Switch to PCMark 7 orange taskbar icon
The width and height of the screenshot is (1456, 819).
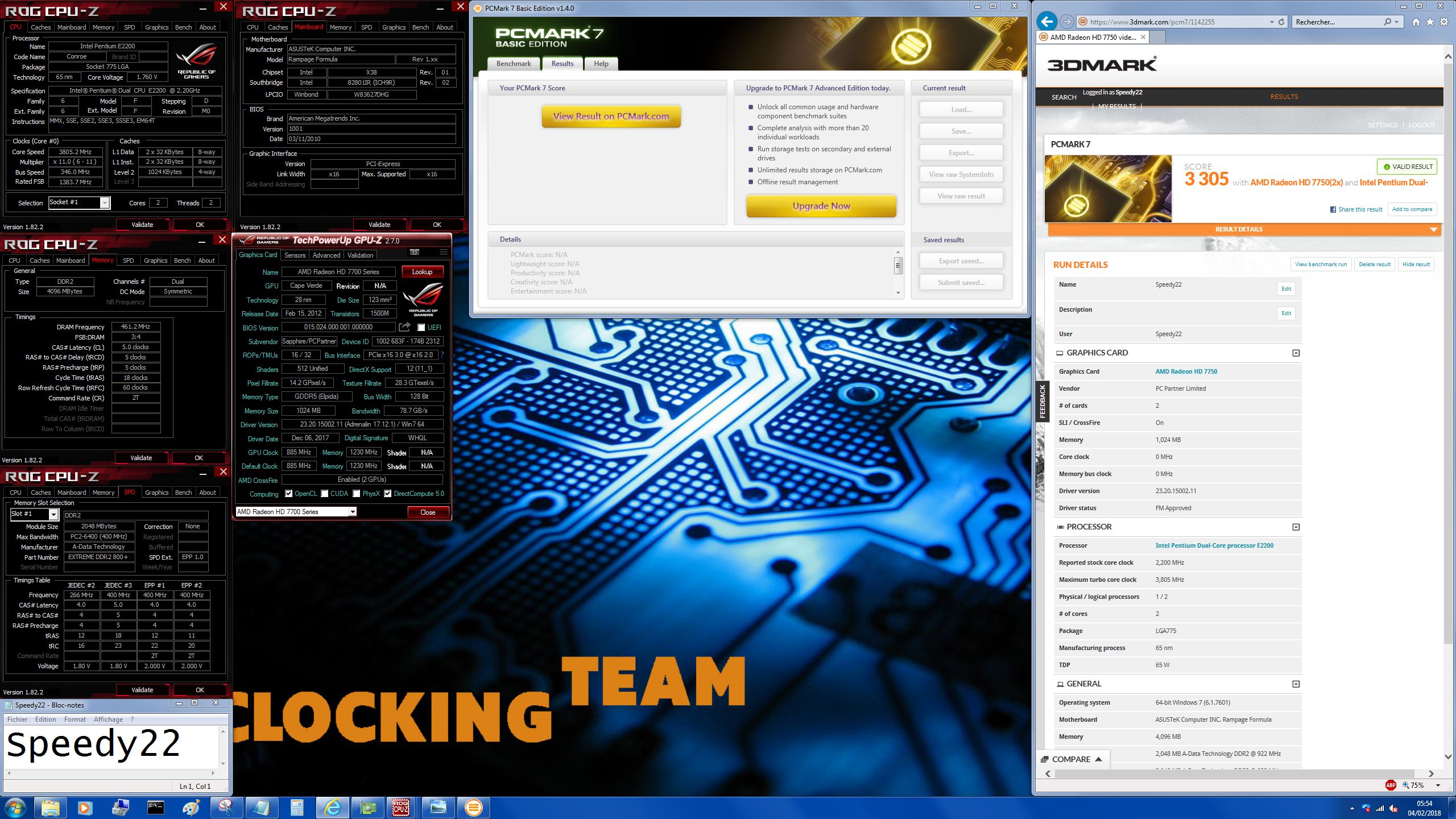(473, 808)
